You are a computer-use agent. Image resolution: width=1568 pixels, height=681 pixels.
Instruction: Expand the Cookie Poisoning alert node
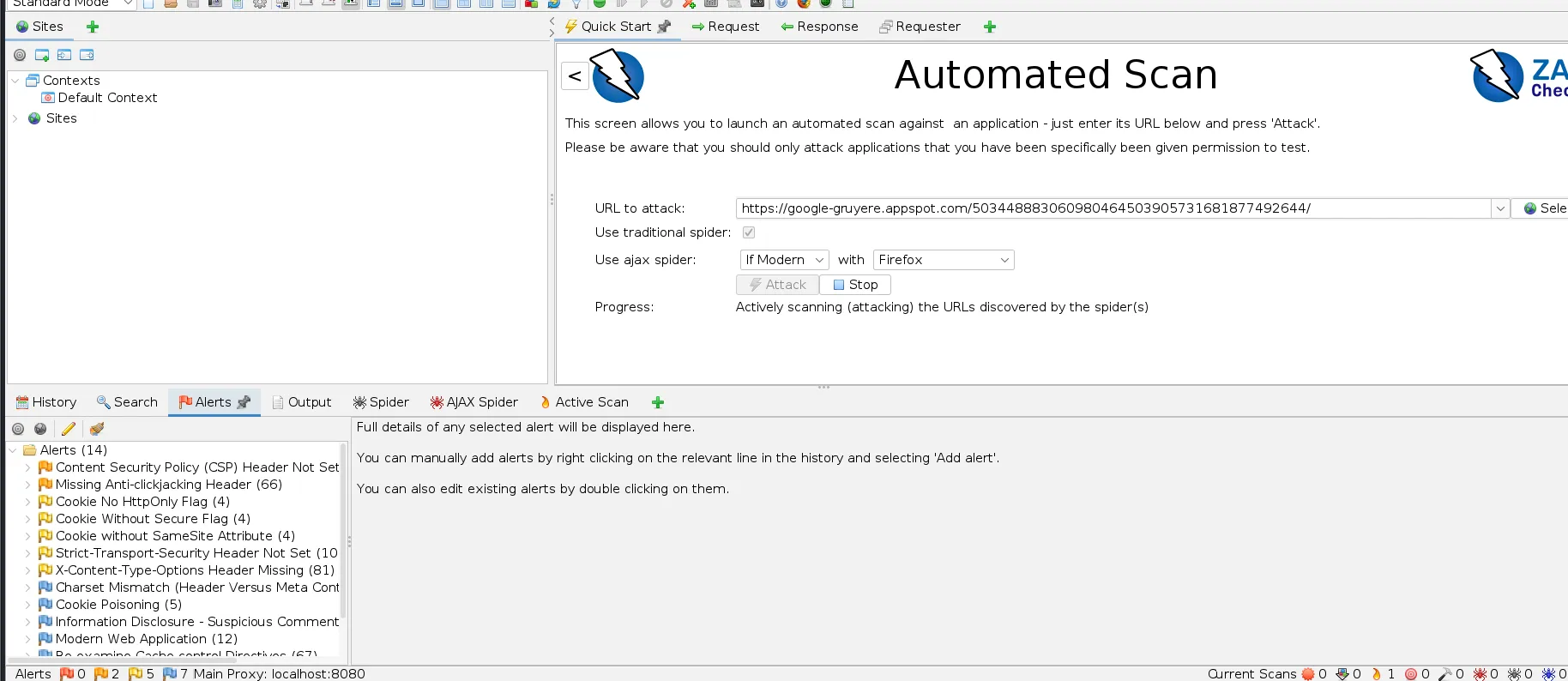tap(27, 605)
